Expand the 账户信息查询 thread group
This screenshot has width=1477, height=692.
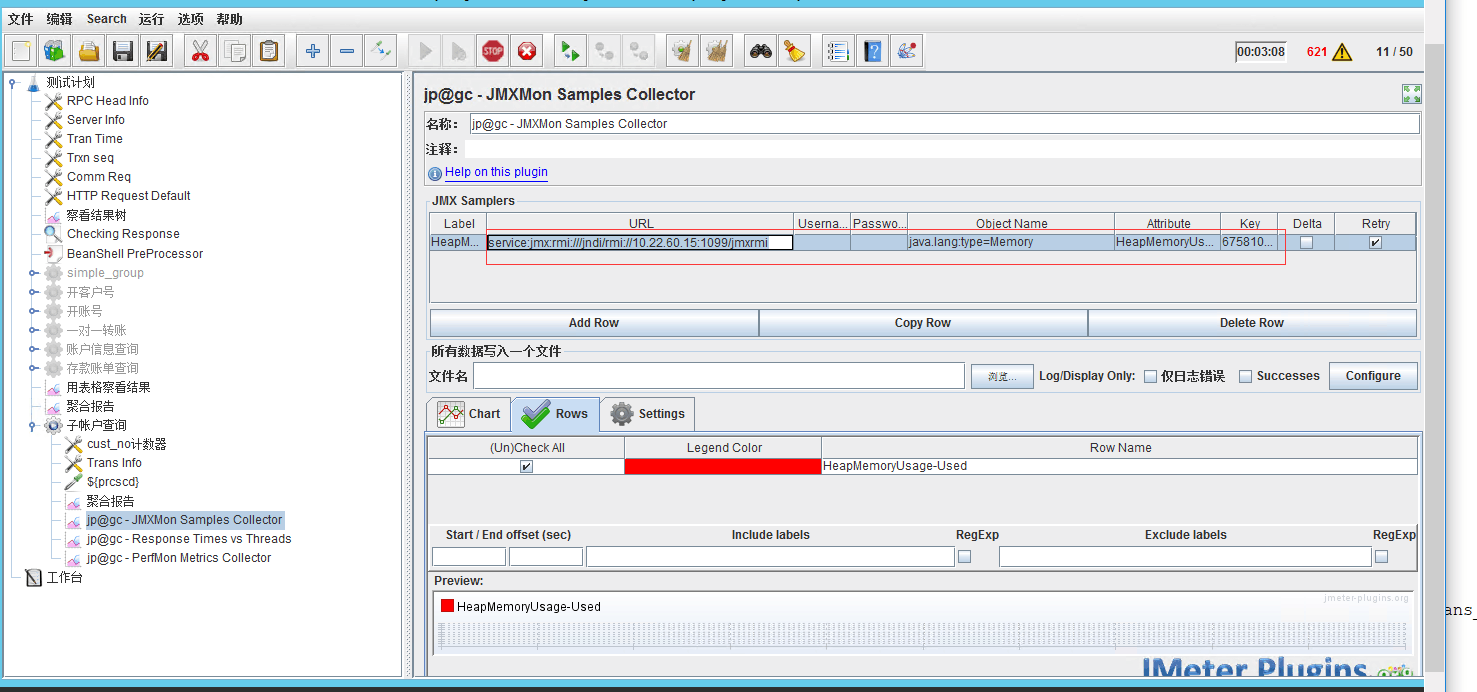tap(33, 349)
